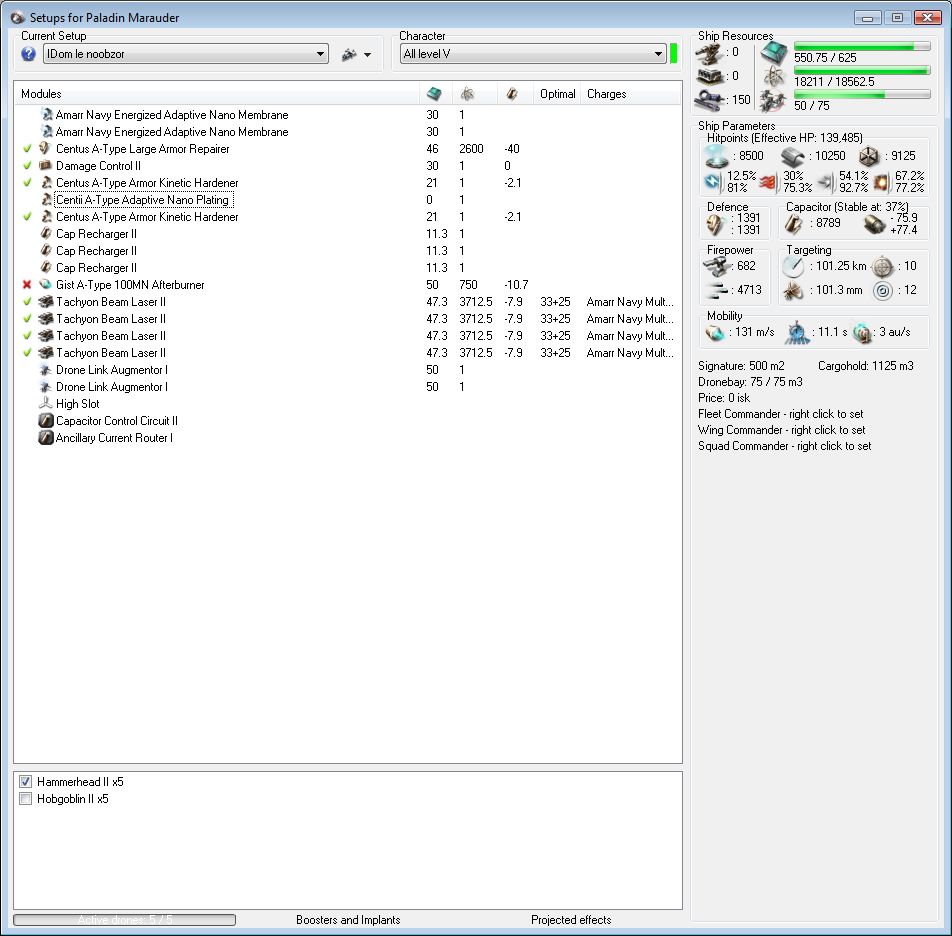Image resolution: width=952 pixels, height=936 pixels.
Task: Click the CPU column header icon
Action: [434, 93]
